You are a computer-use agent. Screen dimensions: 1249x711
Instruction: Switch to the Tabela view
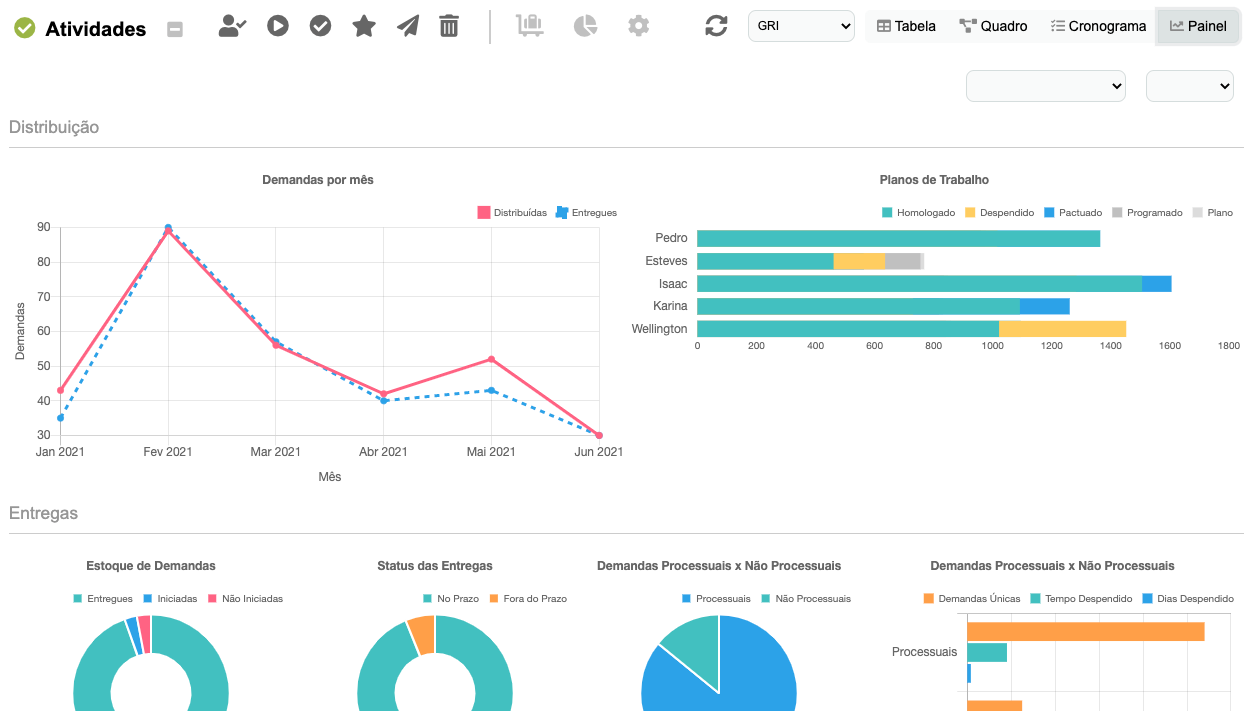[x=906, y=26]
